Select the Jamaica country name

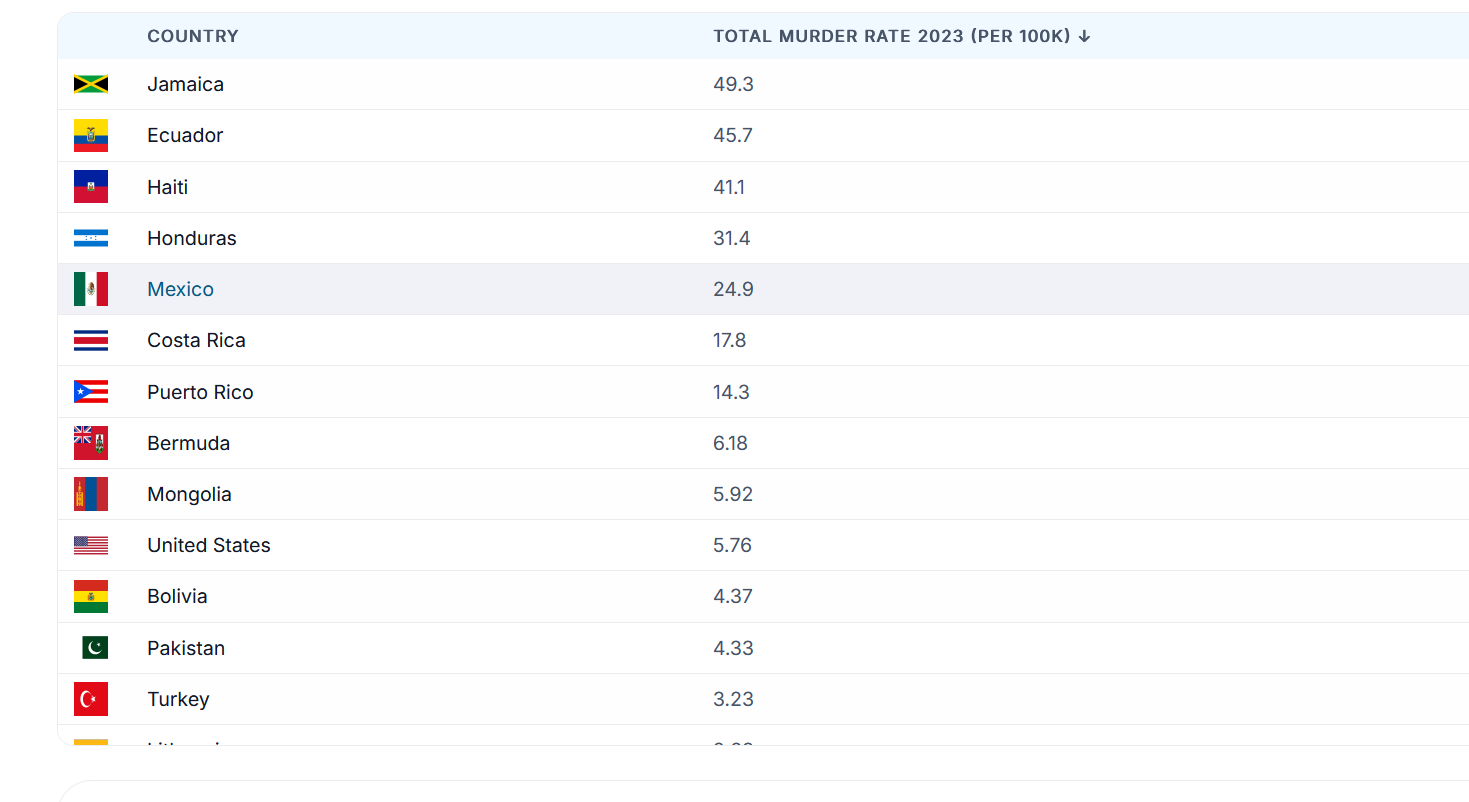(186, 84)
